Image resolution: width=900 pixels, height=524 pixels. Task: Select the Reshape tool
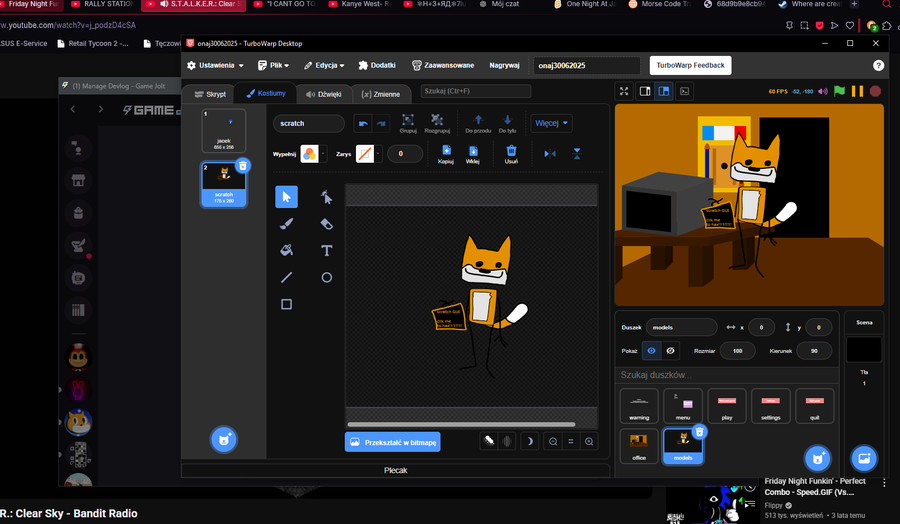[x=327, y=197]
